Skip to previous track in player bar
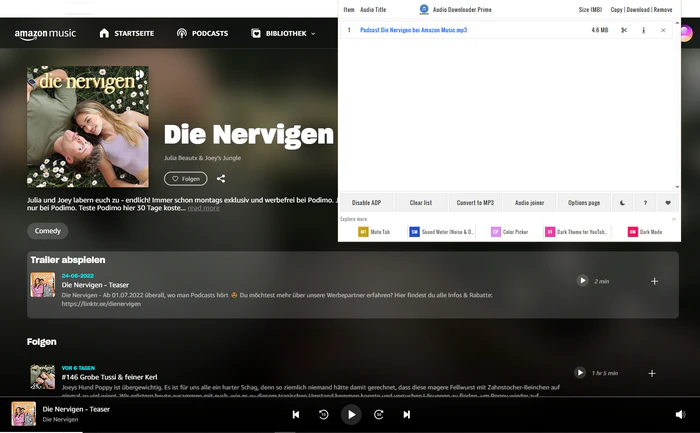The height and width of the screenshot is (433, 700). point(296,415)
